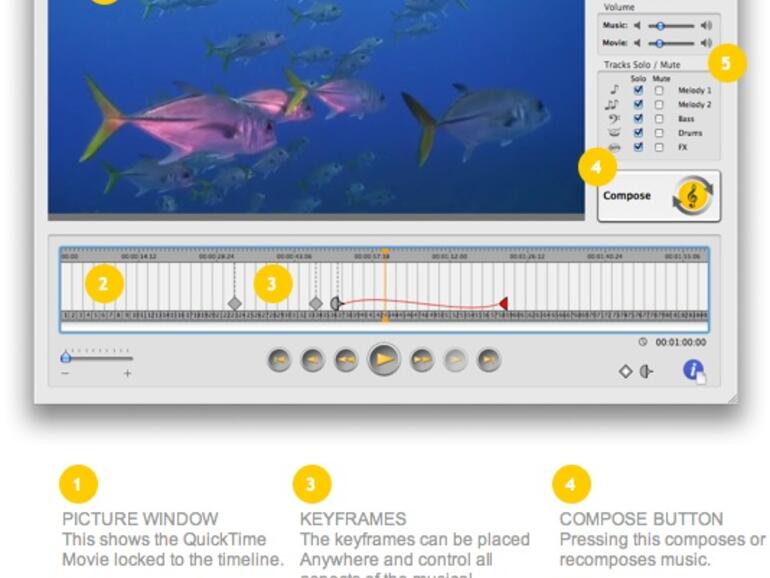This screenshot has height=578, width=770.
Task: Click the single-note Melody 1 track icon
Action: pyautogui.click(x=614, y=90)
